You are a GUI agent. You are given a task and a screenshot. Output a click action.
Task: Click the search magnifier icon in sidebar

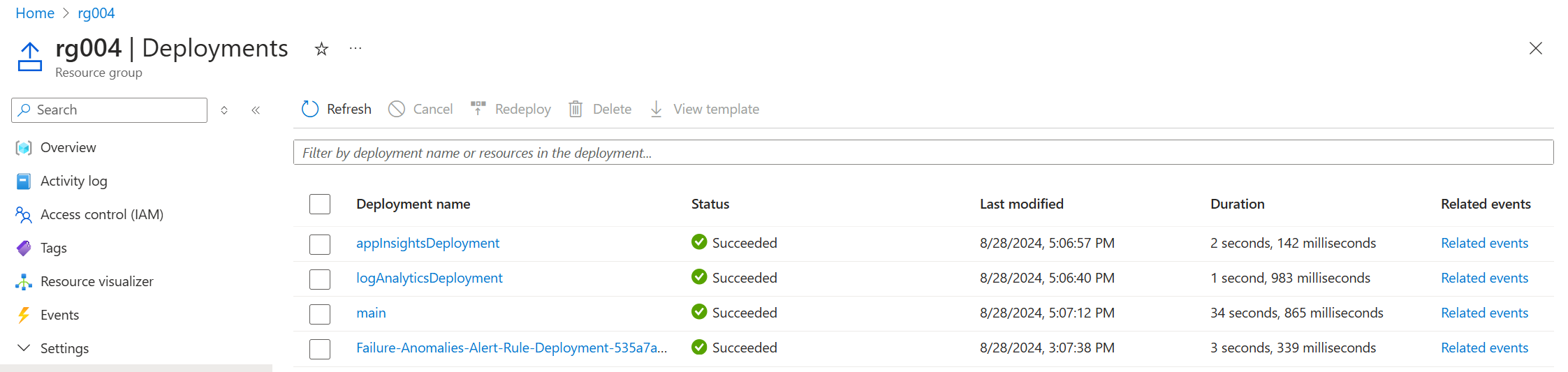[x=24, y=110]
